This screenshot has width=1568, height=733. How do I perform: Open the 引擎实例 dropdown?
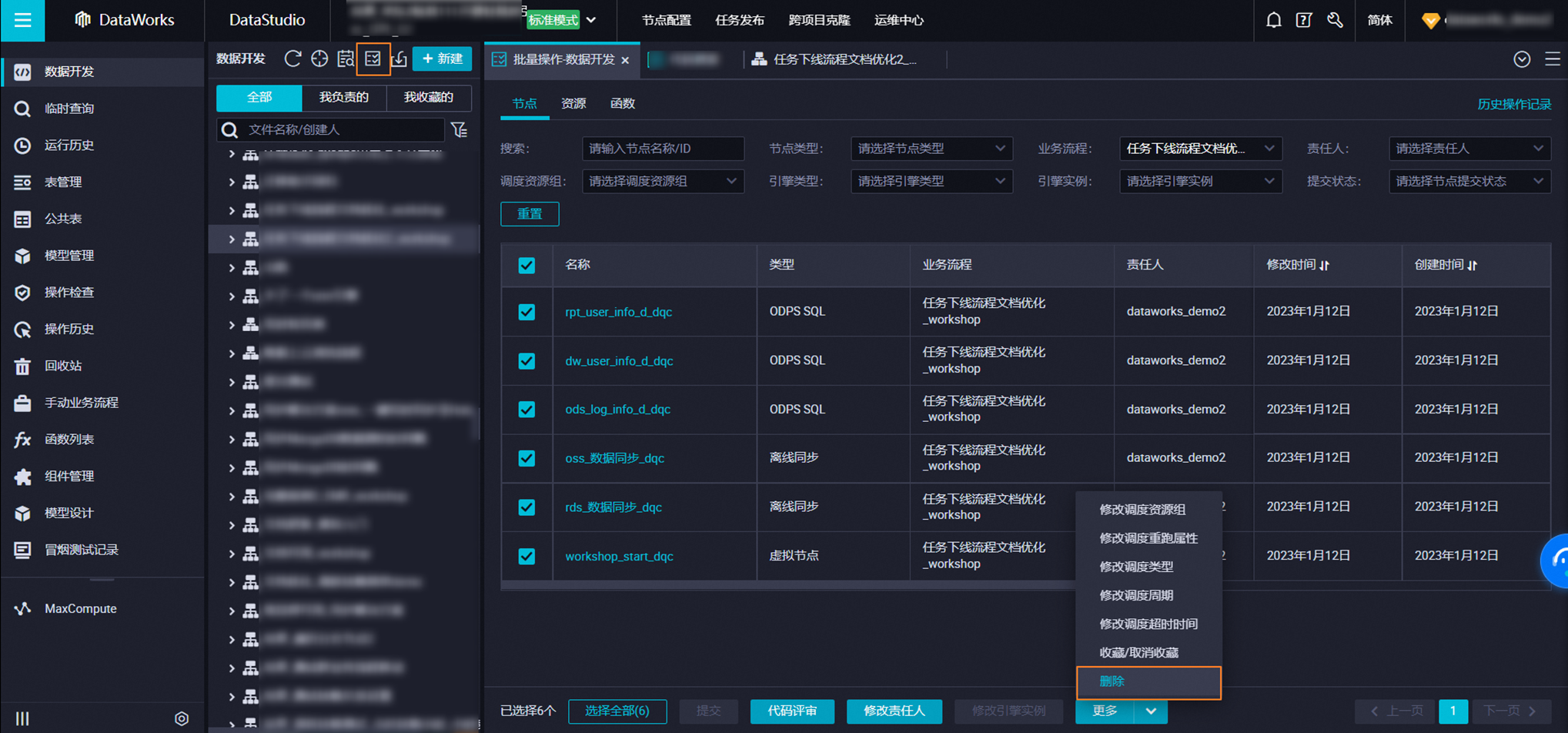1200,181
